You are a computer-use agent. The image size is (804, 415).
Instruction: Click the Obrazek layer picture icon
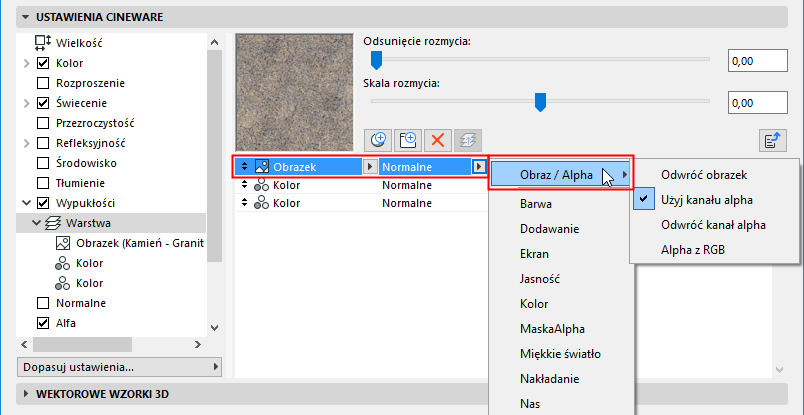point(262,166)
